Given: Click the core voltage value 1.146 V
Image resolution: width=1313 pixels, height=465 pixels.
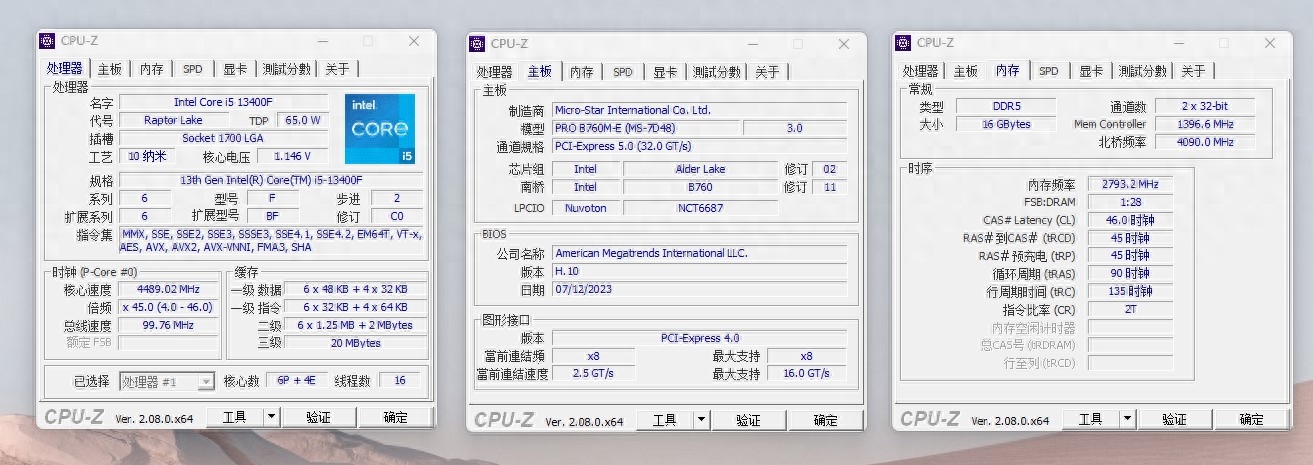Looking at the screenshot, I should 292,156.
